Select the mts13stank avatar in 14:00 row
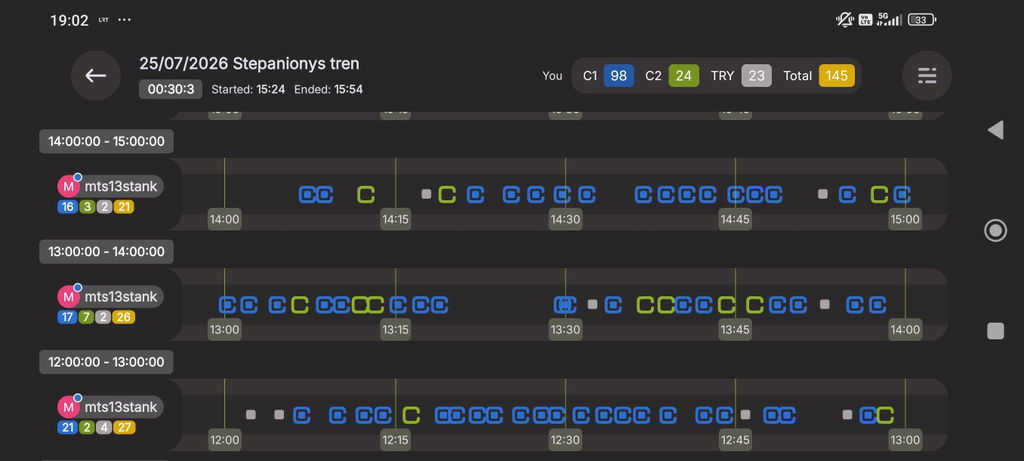Viewport: 1024px width, 461px height. pos(68,187)
